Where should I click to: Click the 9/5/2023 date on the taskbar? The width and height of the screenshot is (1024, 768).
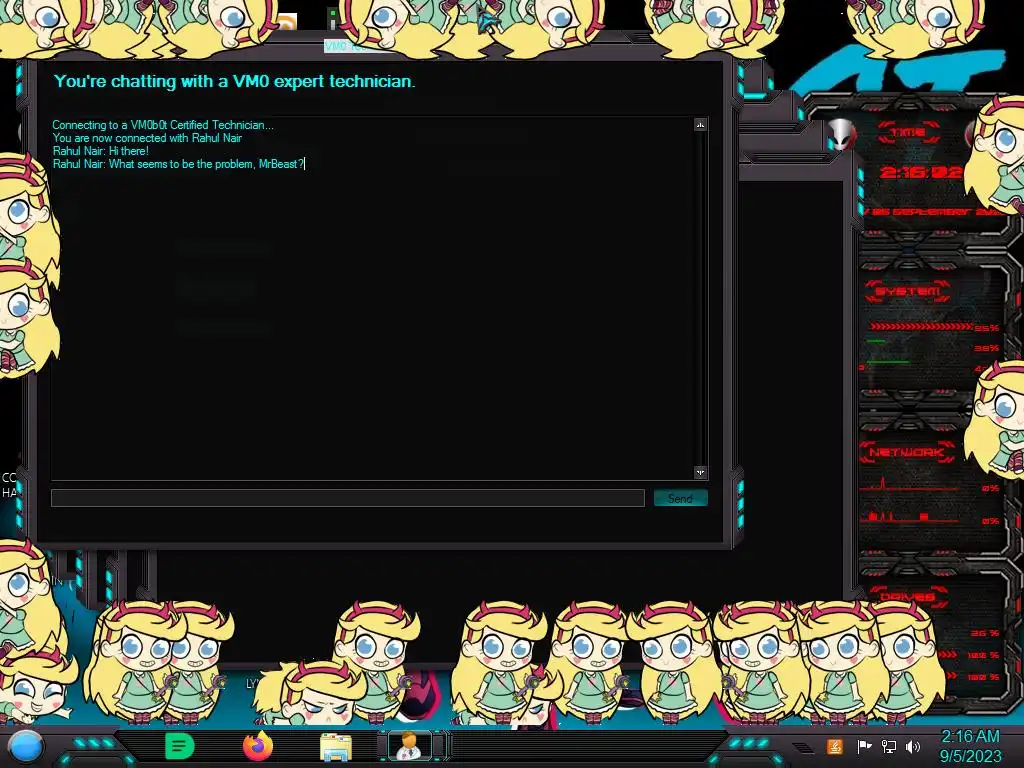pyautogui.click(x=970, y=757)
